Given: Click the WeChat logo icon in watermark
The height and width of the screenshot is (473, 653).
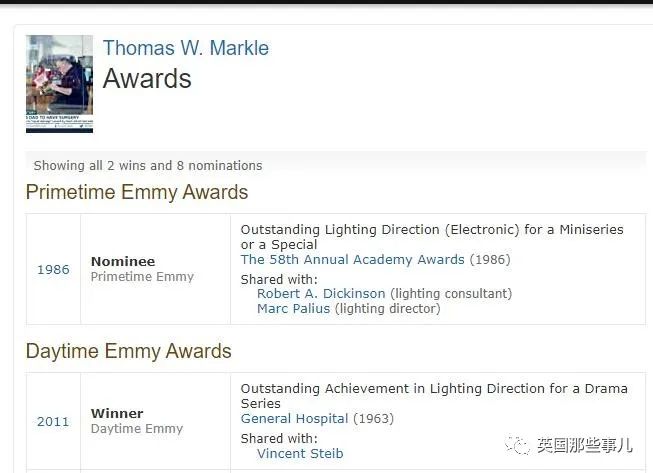Looking at the screenshot, I should [x=518, y=446].
